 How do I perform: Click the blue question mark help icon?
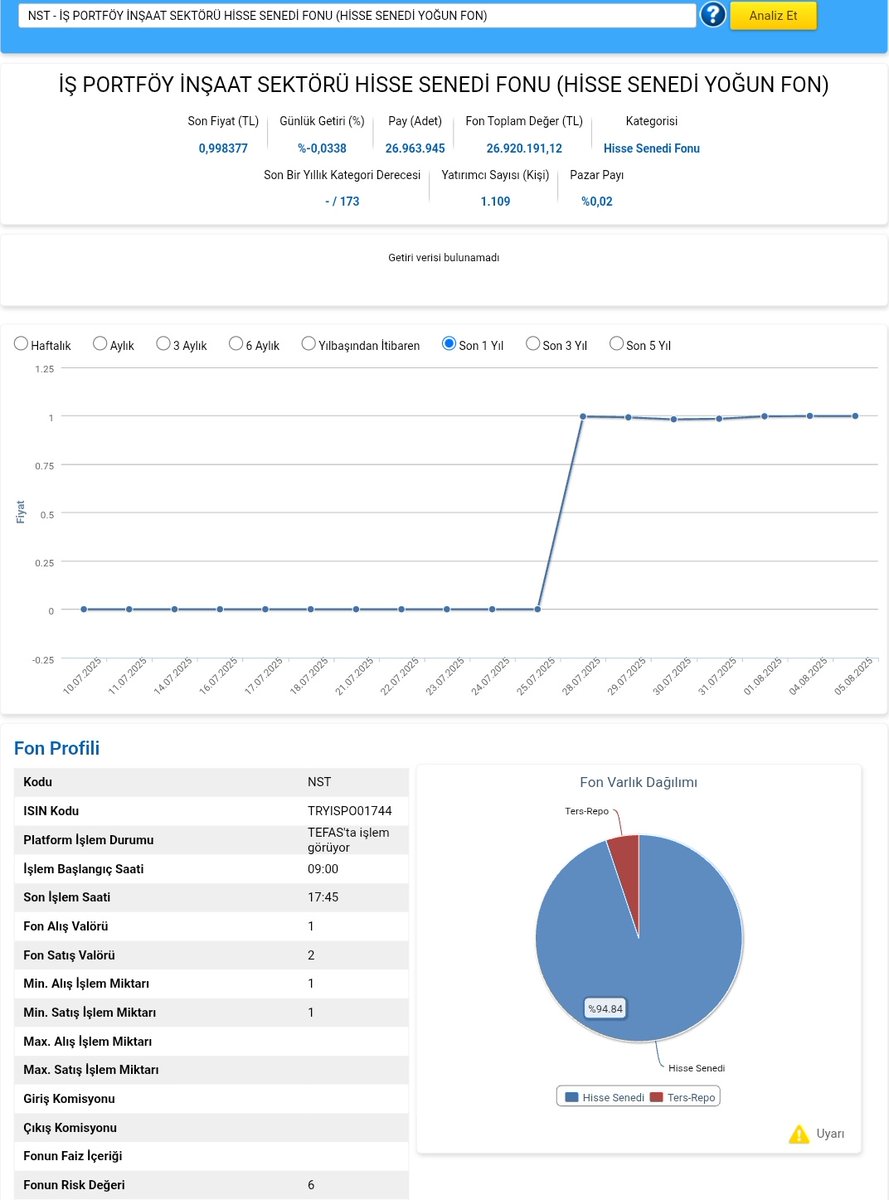pyautogui.click(x=713, y=15)
